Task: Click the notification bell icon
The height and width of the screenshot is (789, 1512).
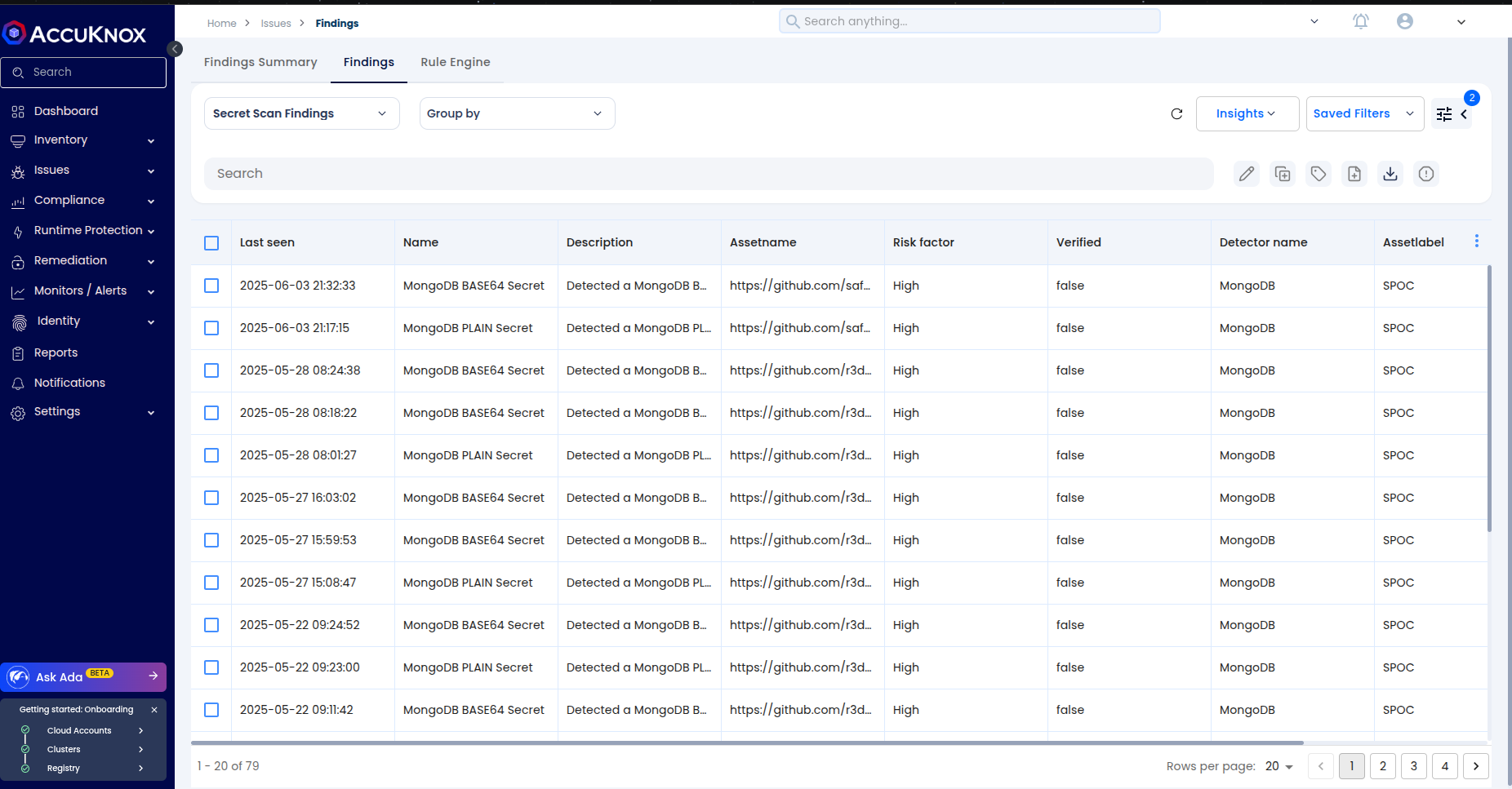Action: (1360, 21)
